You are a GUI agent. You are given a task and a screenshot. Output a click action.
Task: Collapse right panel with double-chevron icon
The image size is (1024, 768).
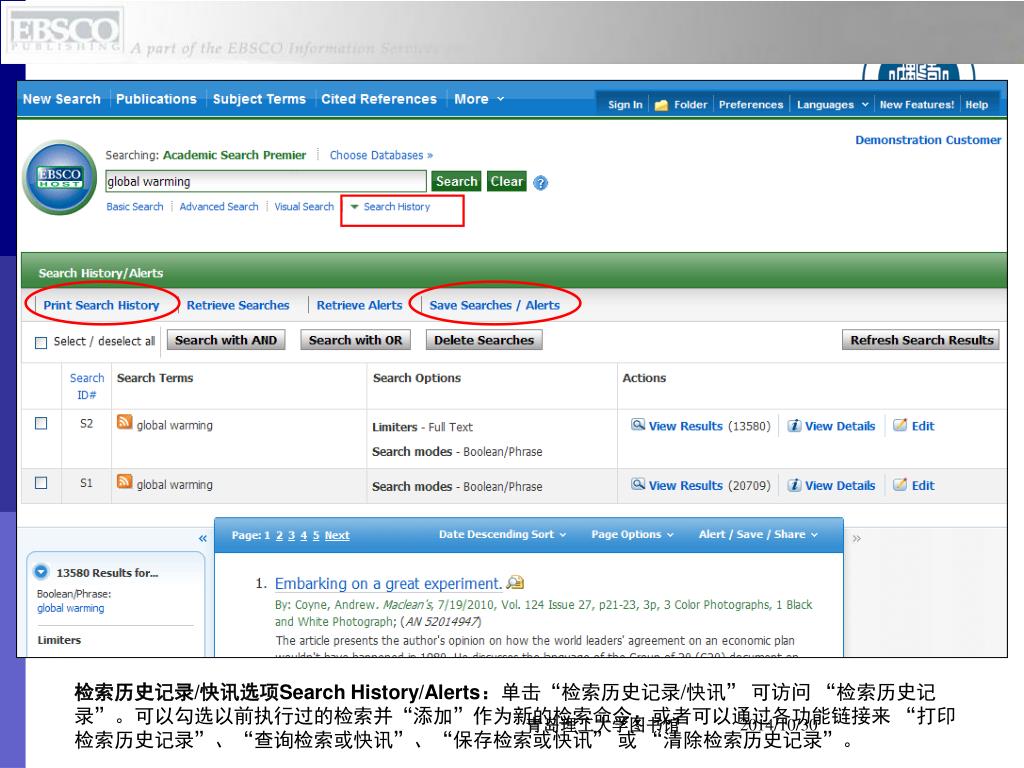pyautogui.click(x=857, y=538)
